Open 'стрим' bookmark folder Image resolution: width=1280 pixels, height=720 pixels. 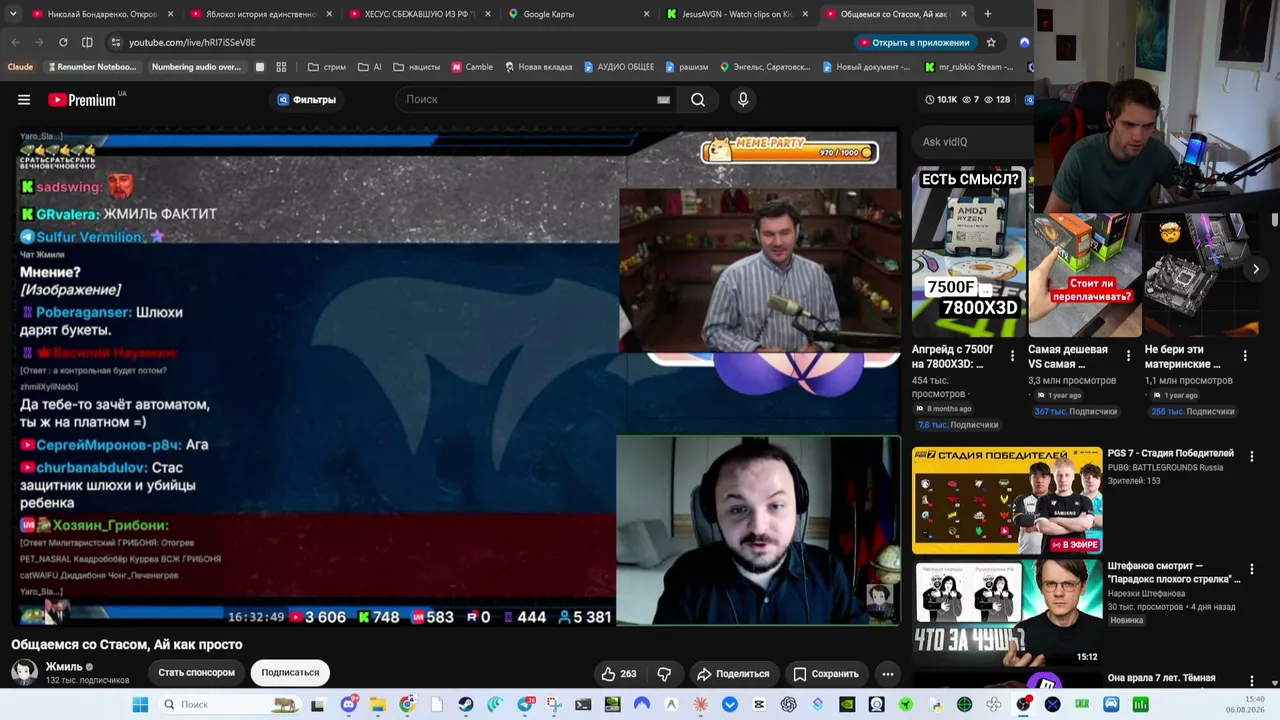coord(327,67)
